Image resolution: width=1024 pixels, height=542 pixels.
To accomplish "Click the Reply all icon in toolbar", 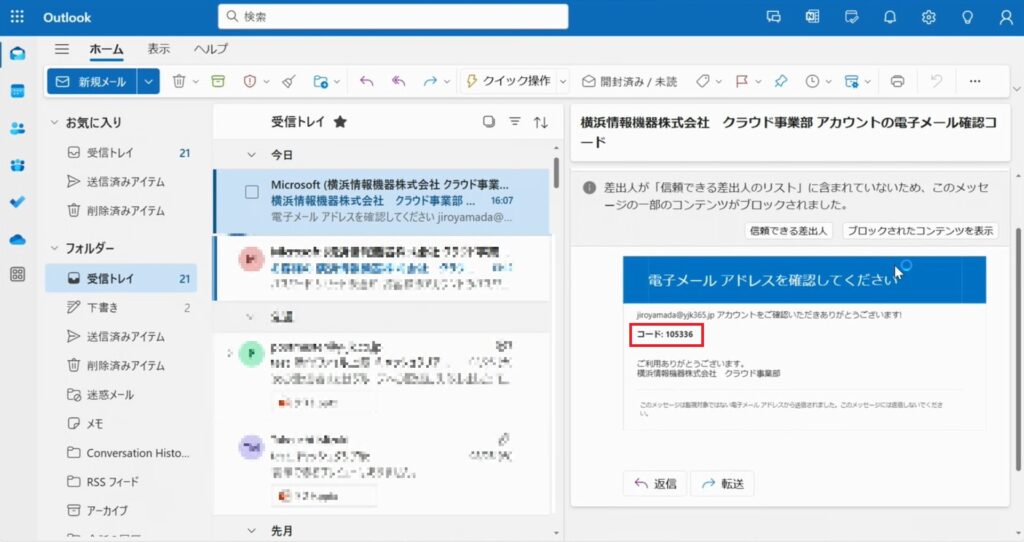I will pyautogui.click(x=398, y=82).
